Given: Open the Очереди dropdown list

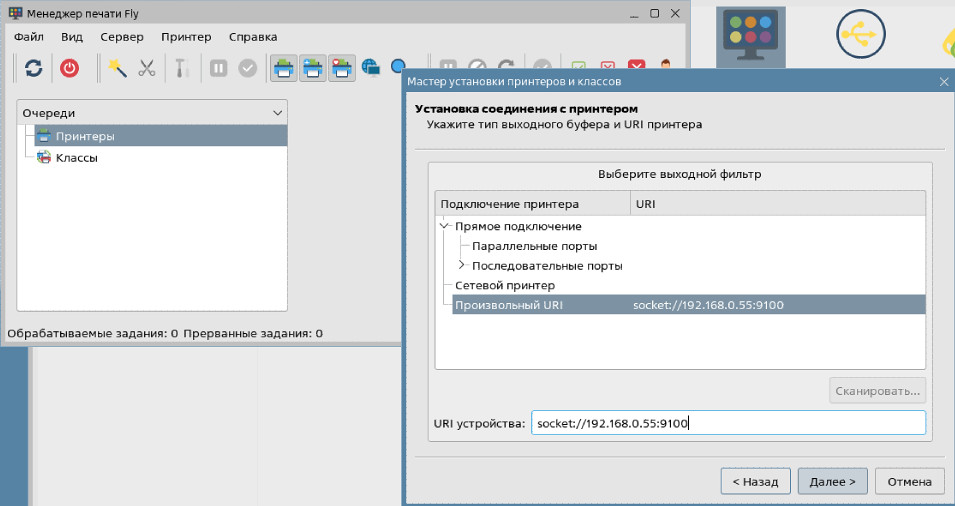Looking at the screenshot, I should [152, 113].
